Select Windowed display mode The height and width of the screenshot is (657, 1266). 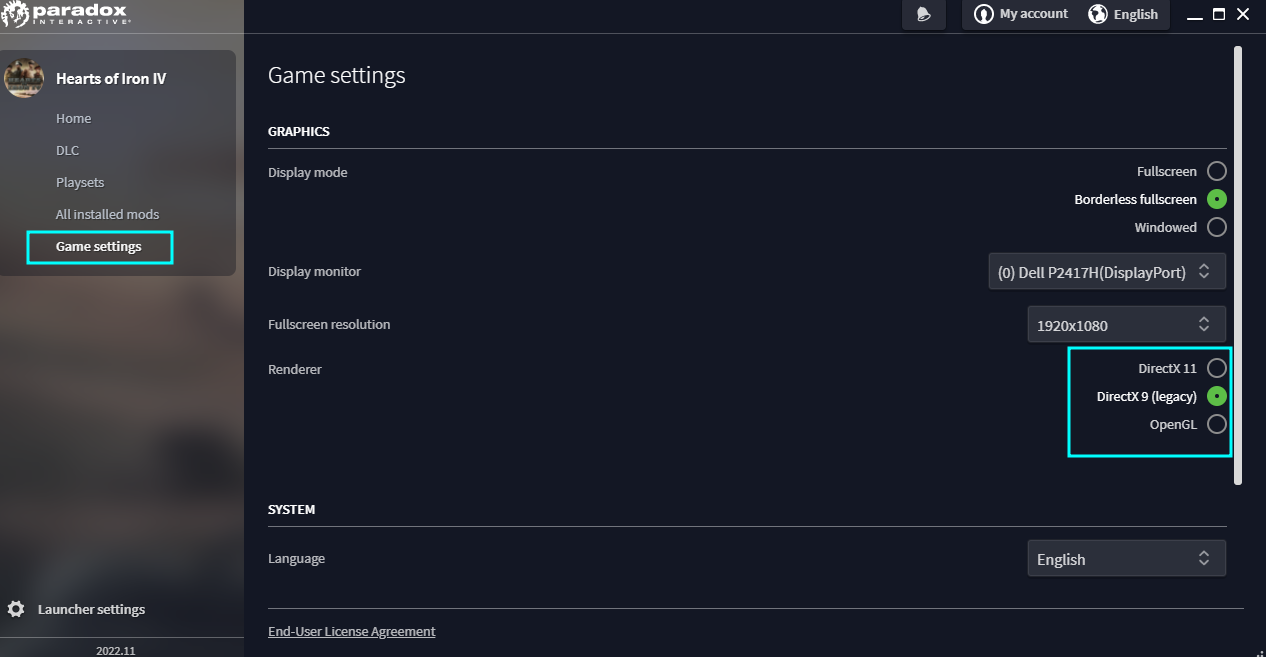(1216, 227)
